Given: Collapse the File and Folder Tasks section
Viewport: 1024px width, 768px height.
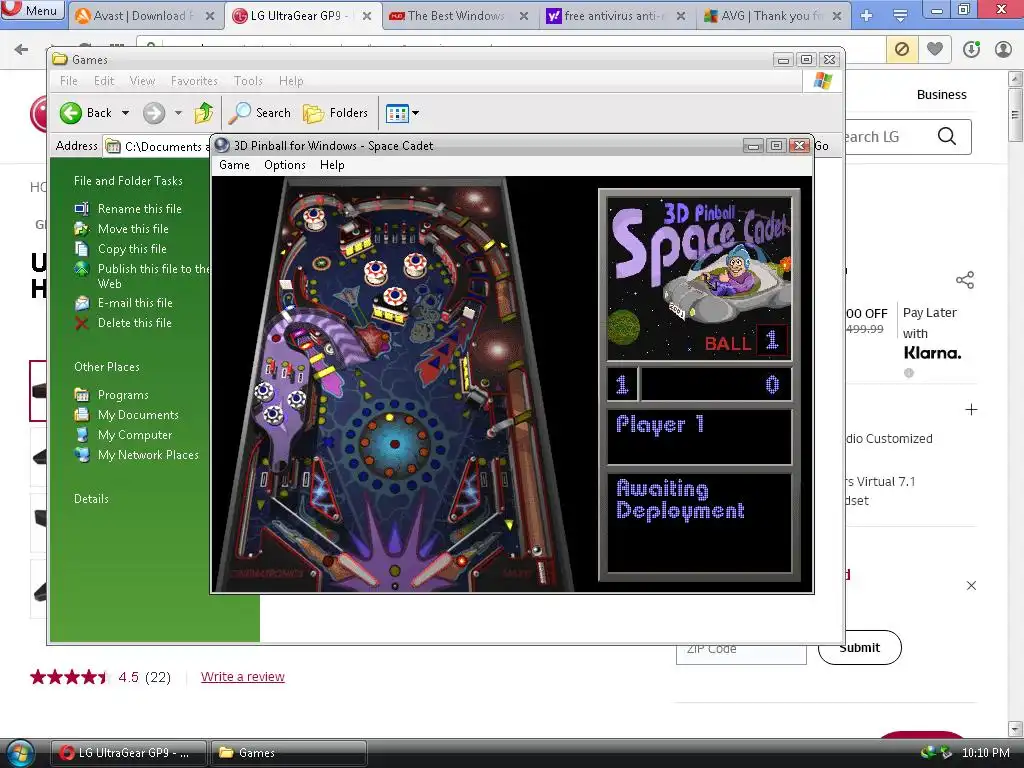Looking at the screenshot, I should 128,181.
